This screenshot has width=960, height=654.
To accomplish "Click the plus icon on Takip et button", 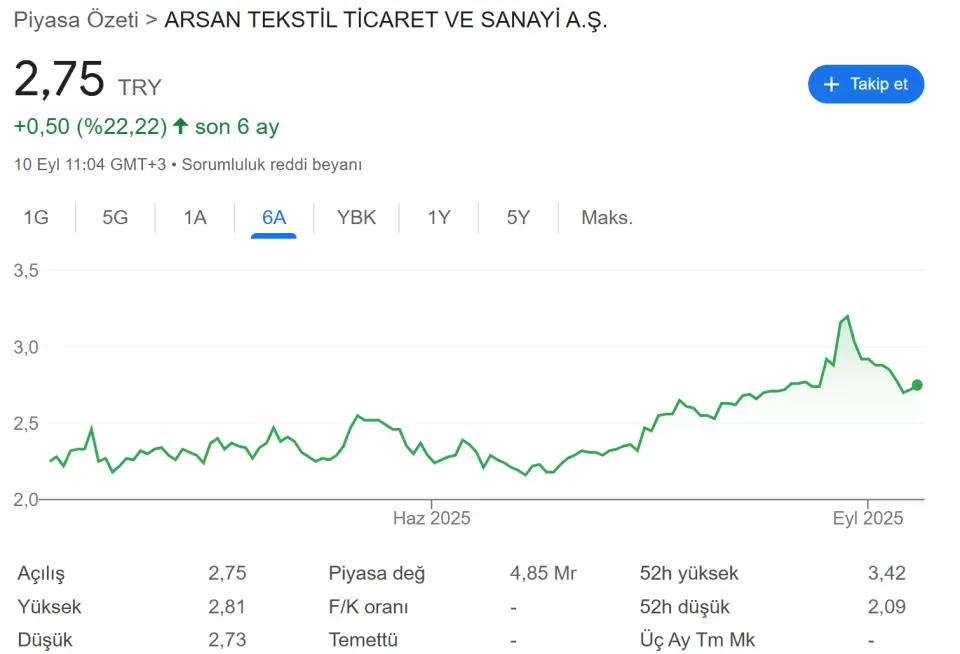I will (831, 85).
